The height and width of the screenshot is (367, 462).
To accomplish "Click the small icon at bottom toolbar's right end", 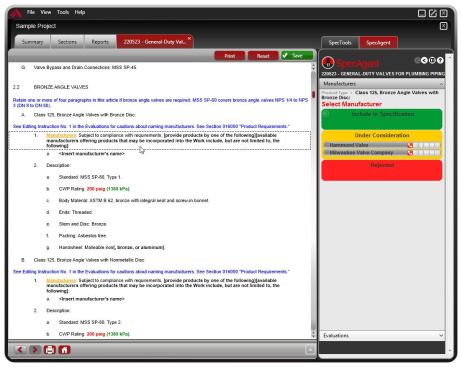I will pos(310,349).
